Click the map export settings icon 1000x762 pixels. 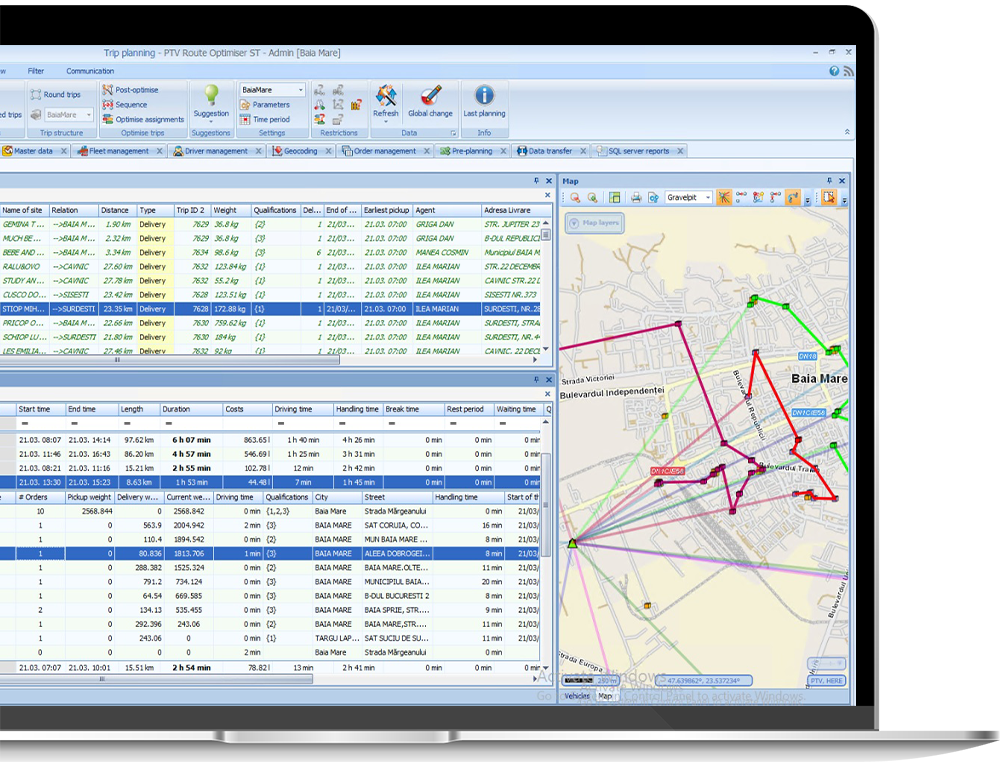[653, 198]
